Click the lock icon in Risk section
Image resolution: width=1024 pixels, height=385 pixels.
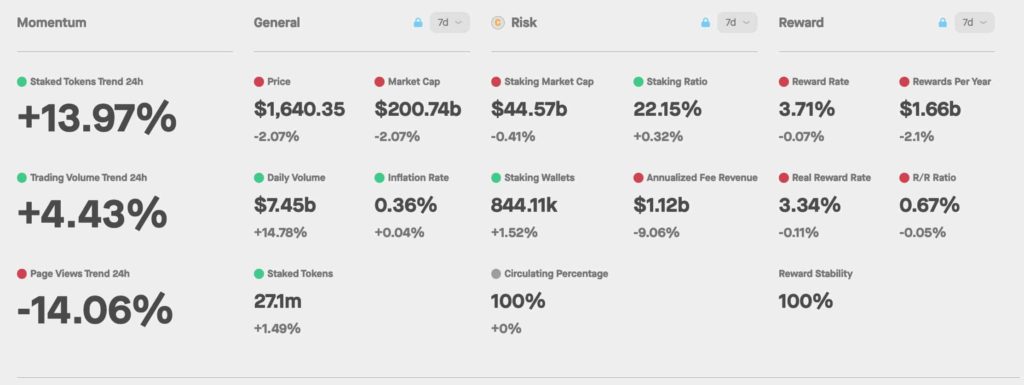tap(705, 22)
